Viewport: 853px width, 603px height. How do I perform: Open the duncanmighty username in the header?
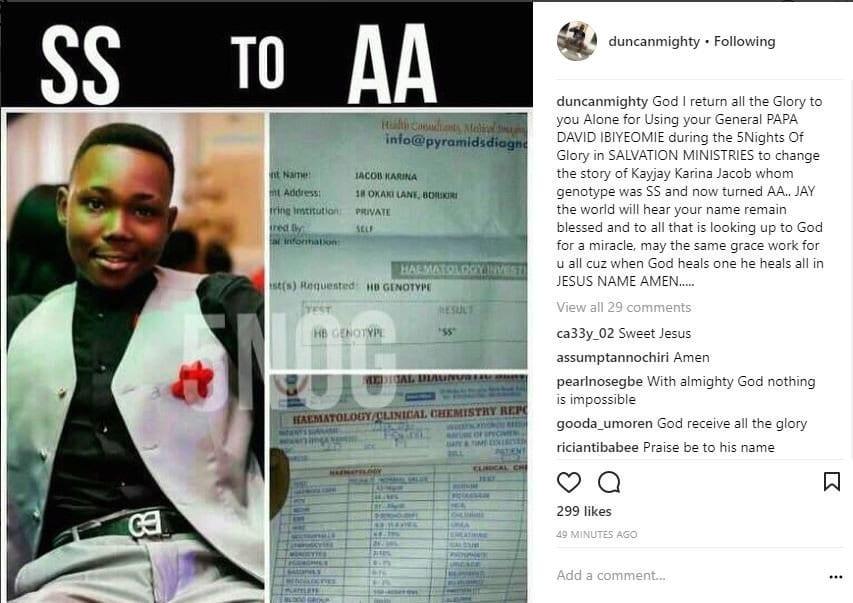tap(654, 41)
